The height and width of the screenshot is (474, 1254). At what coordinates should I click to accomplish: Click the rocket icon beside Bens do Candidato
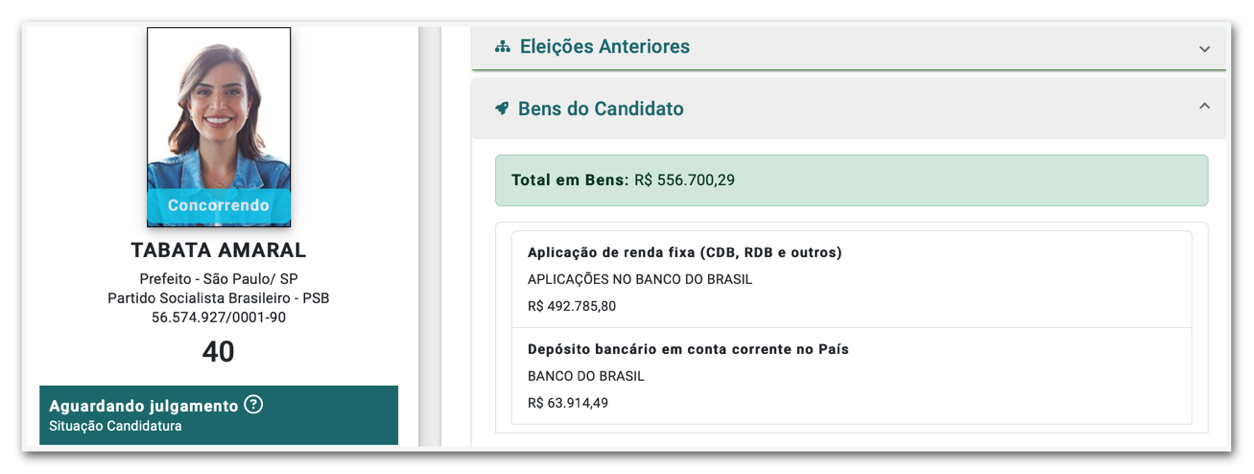click(x=502, y=108)
